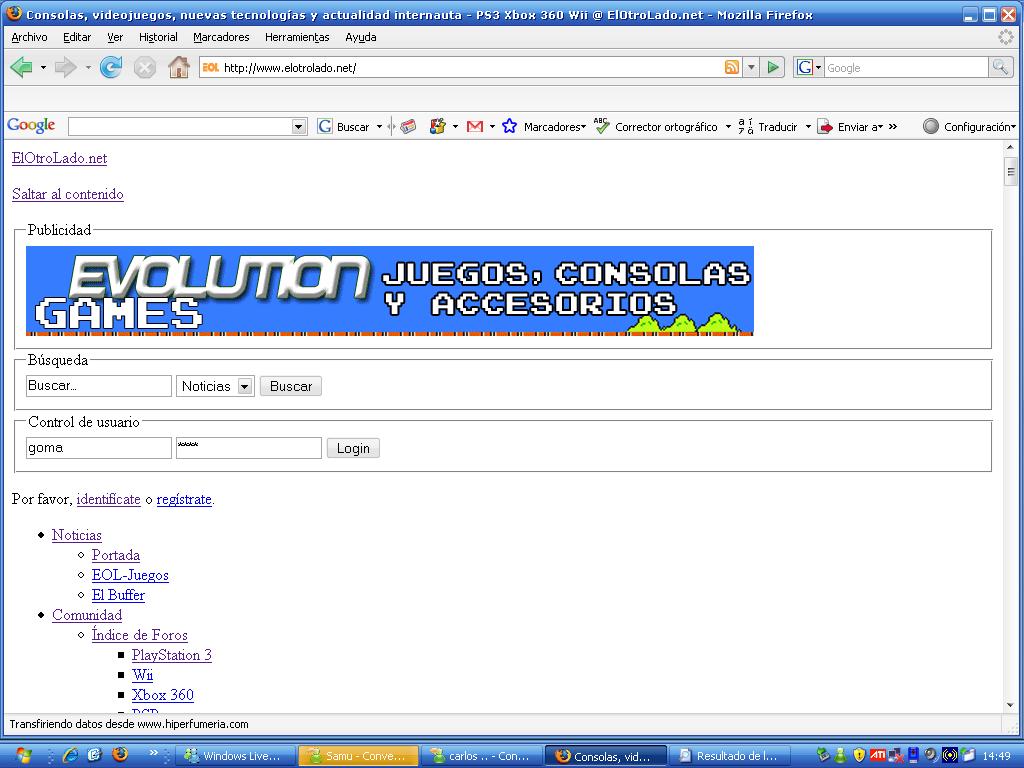Open the EOL-Juegos link

point(130,575)
